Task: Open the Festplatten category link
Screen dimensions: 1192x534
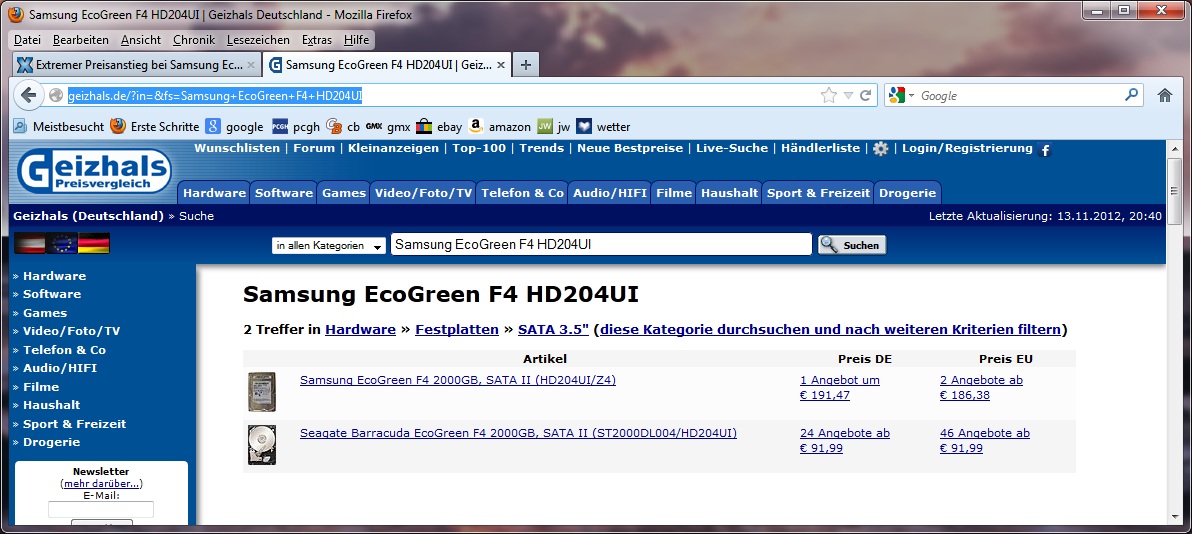Action: [457, 329]
